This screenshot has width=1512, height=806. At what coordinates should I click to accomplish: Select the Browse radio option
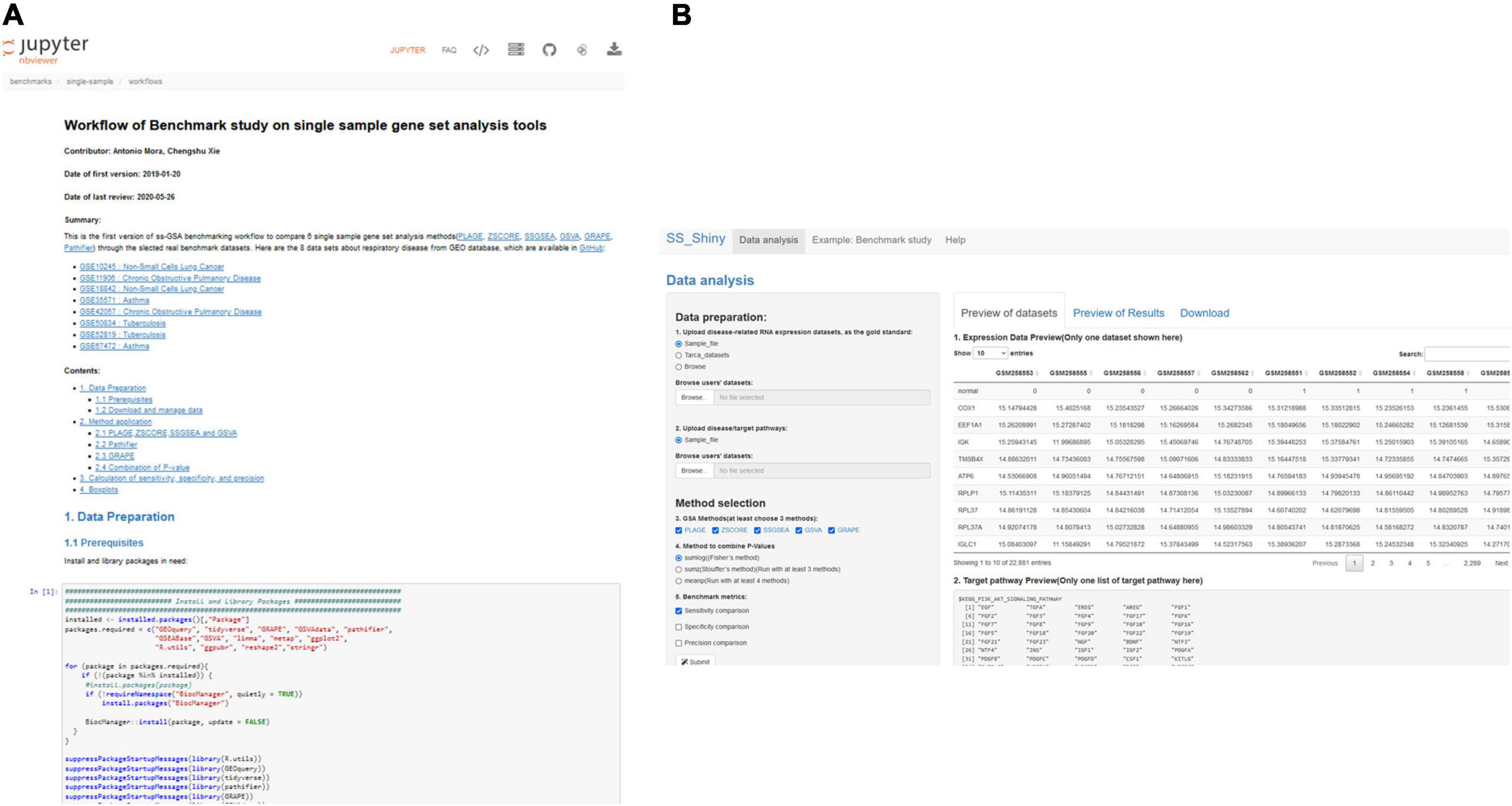(x=679, y=367)
